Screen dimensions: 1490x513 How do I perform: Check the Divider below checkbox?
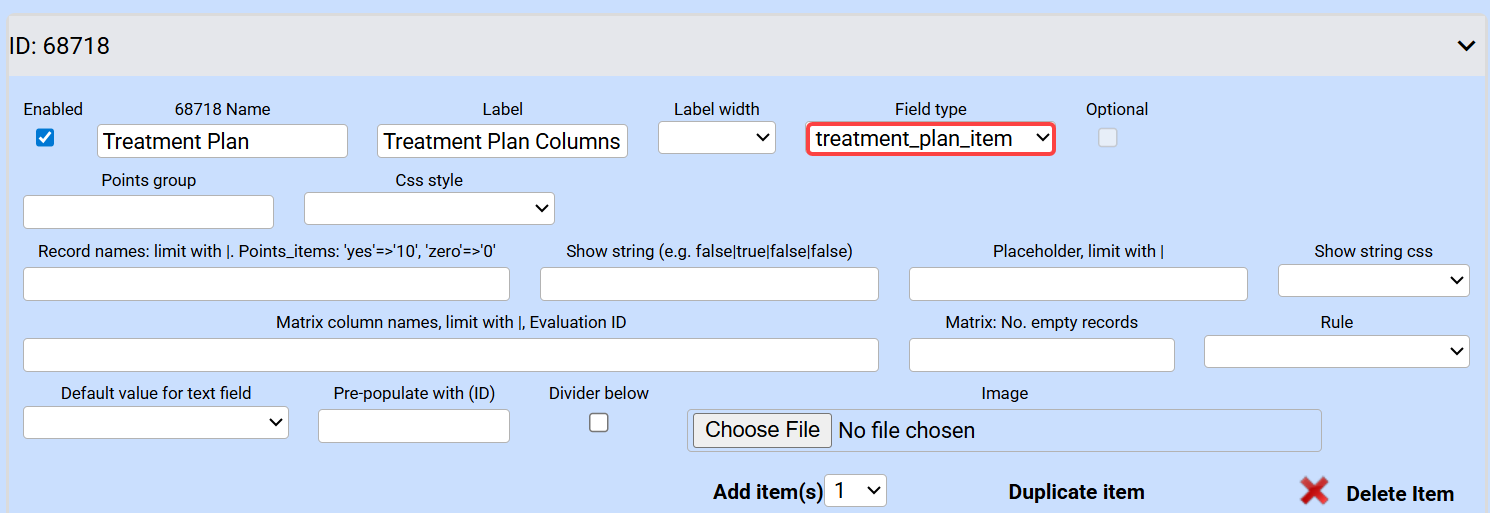click(x=598, y=423)
